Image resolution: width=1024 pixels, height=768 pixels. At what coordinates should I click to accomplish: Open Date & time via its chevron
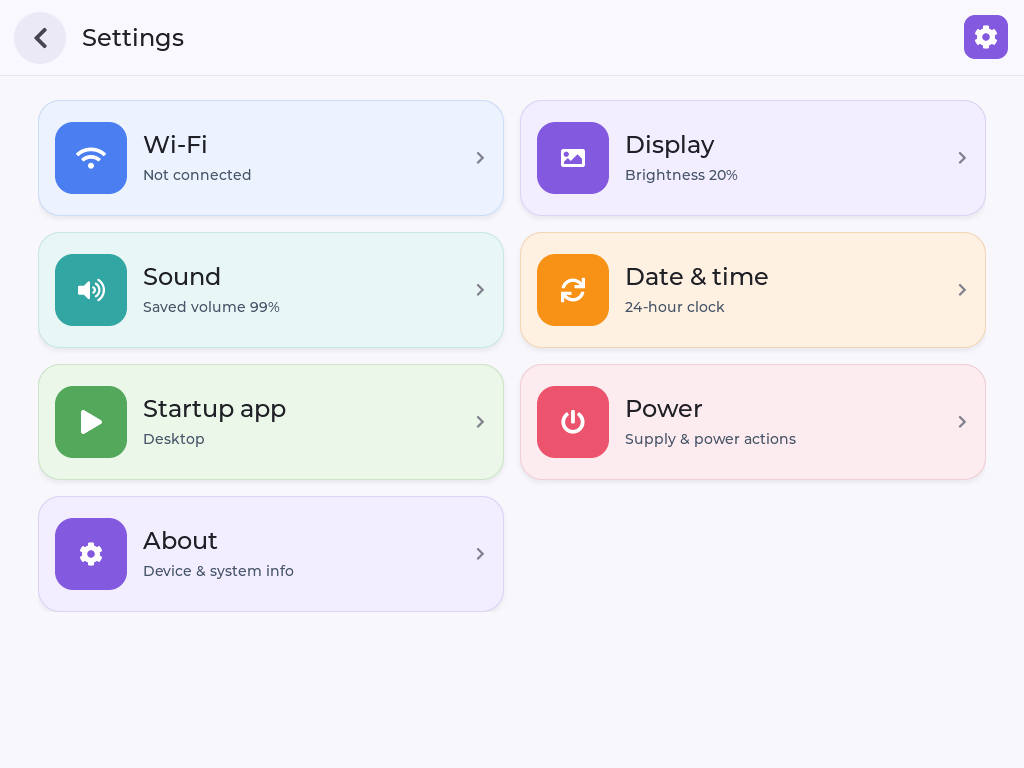[962, 290]
